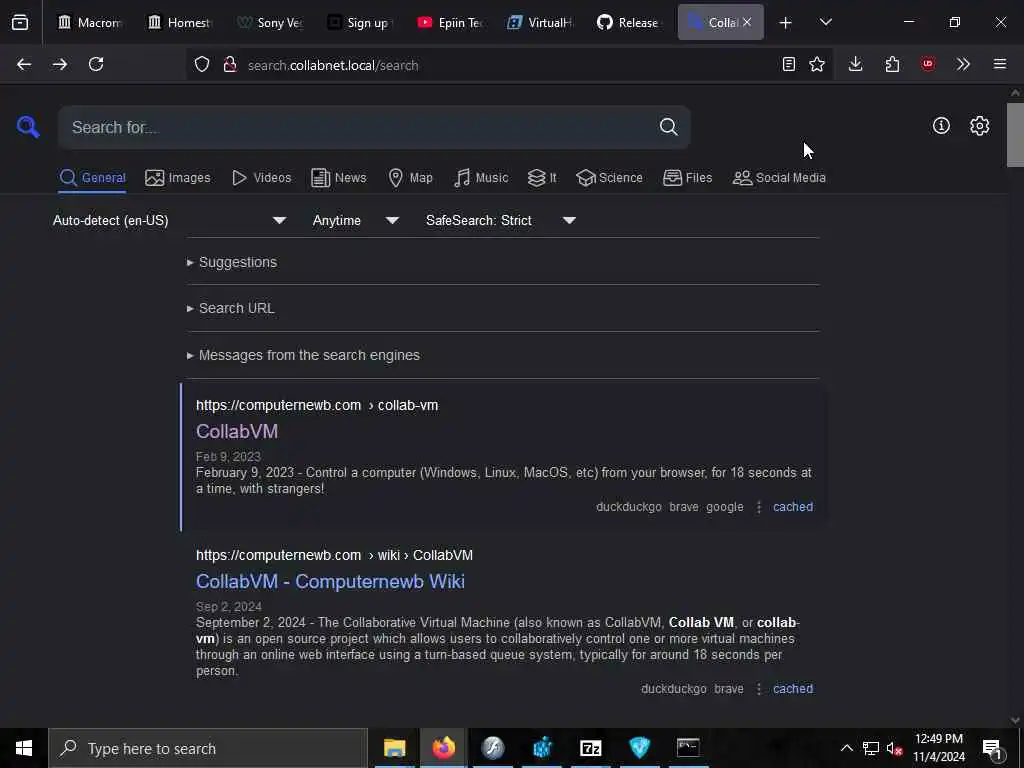Select the Files search category
The height and width of the screenshot is (768, 1024).
pos(687,178)
